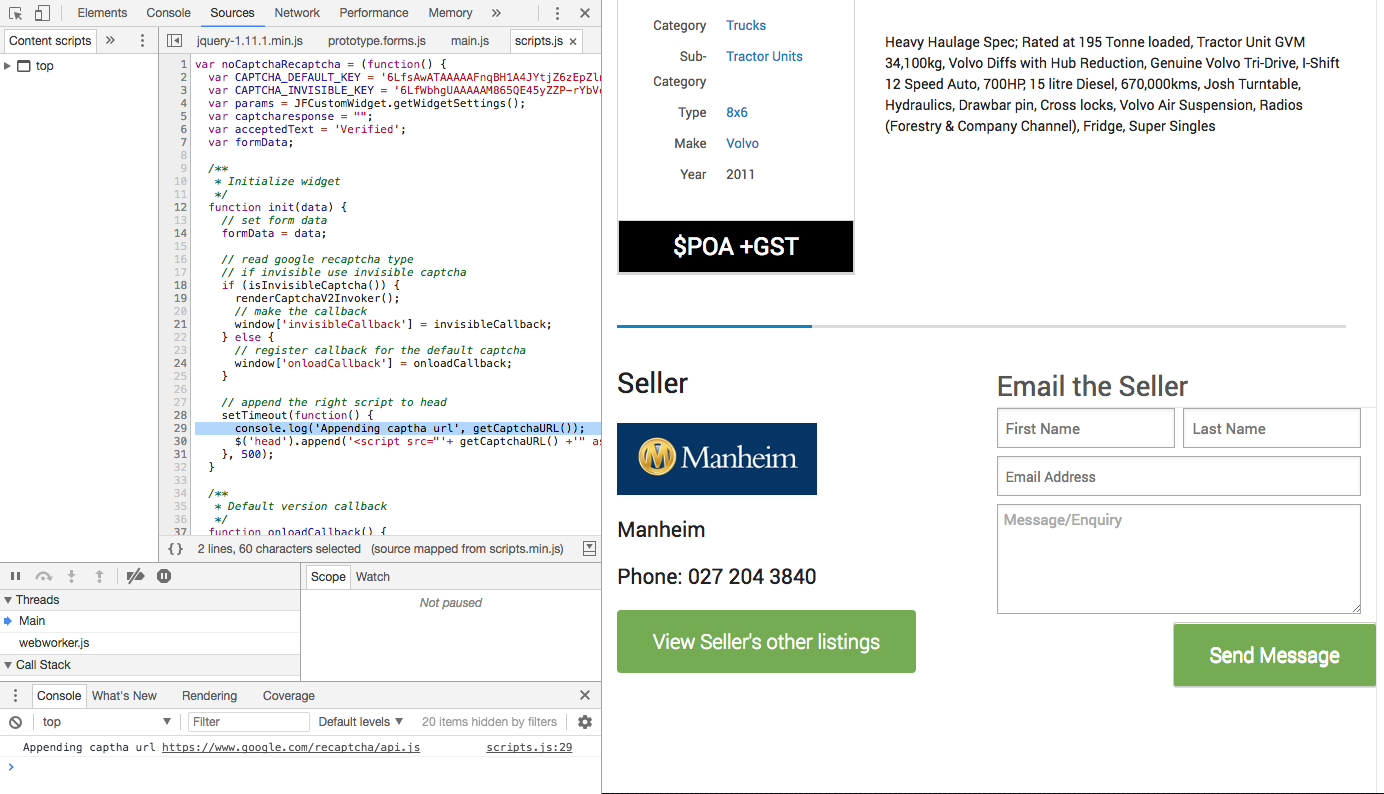Click the Volvo make link
1384x794 pixels.
click(x=742, y=144)
